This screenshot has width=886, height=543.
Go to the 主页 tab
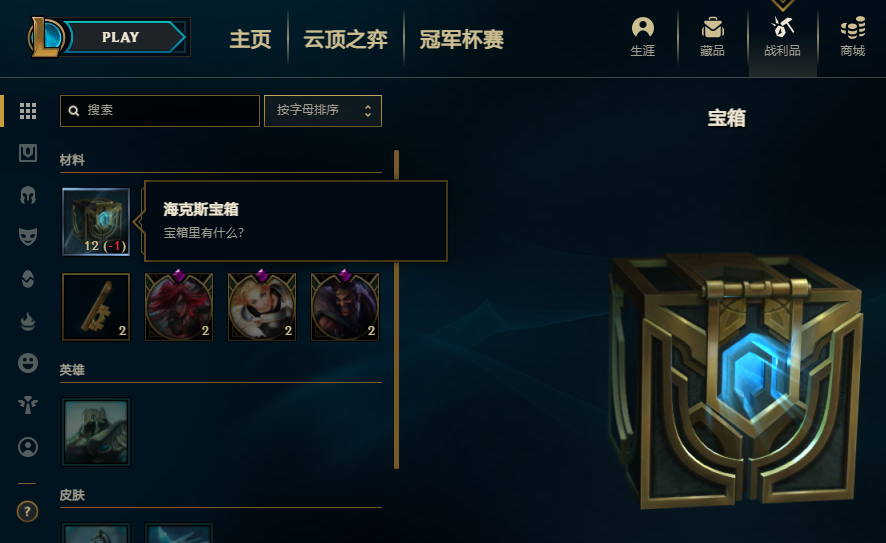250,39
